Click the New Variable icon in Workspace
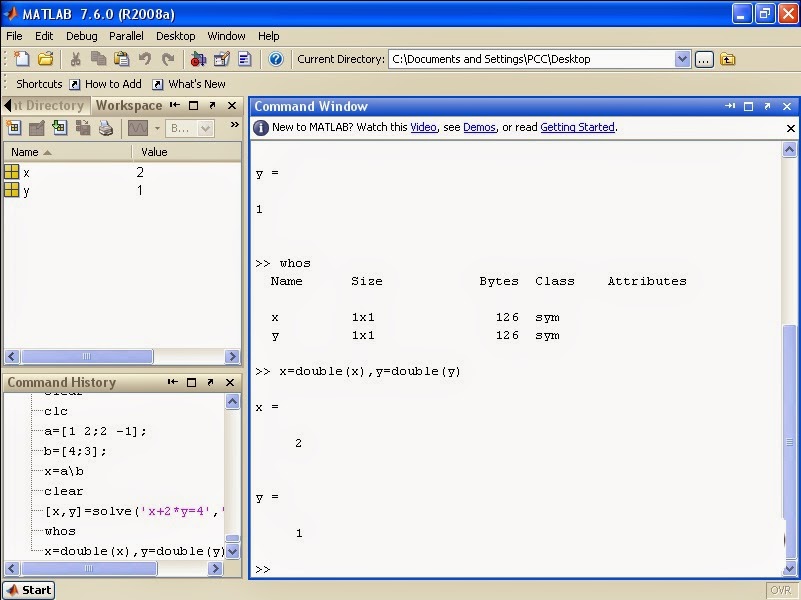The height and width of the screenshot is (600, 801). click(x=14, y=128)
